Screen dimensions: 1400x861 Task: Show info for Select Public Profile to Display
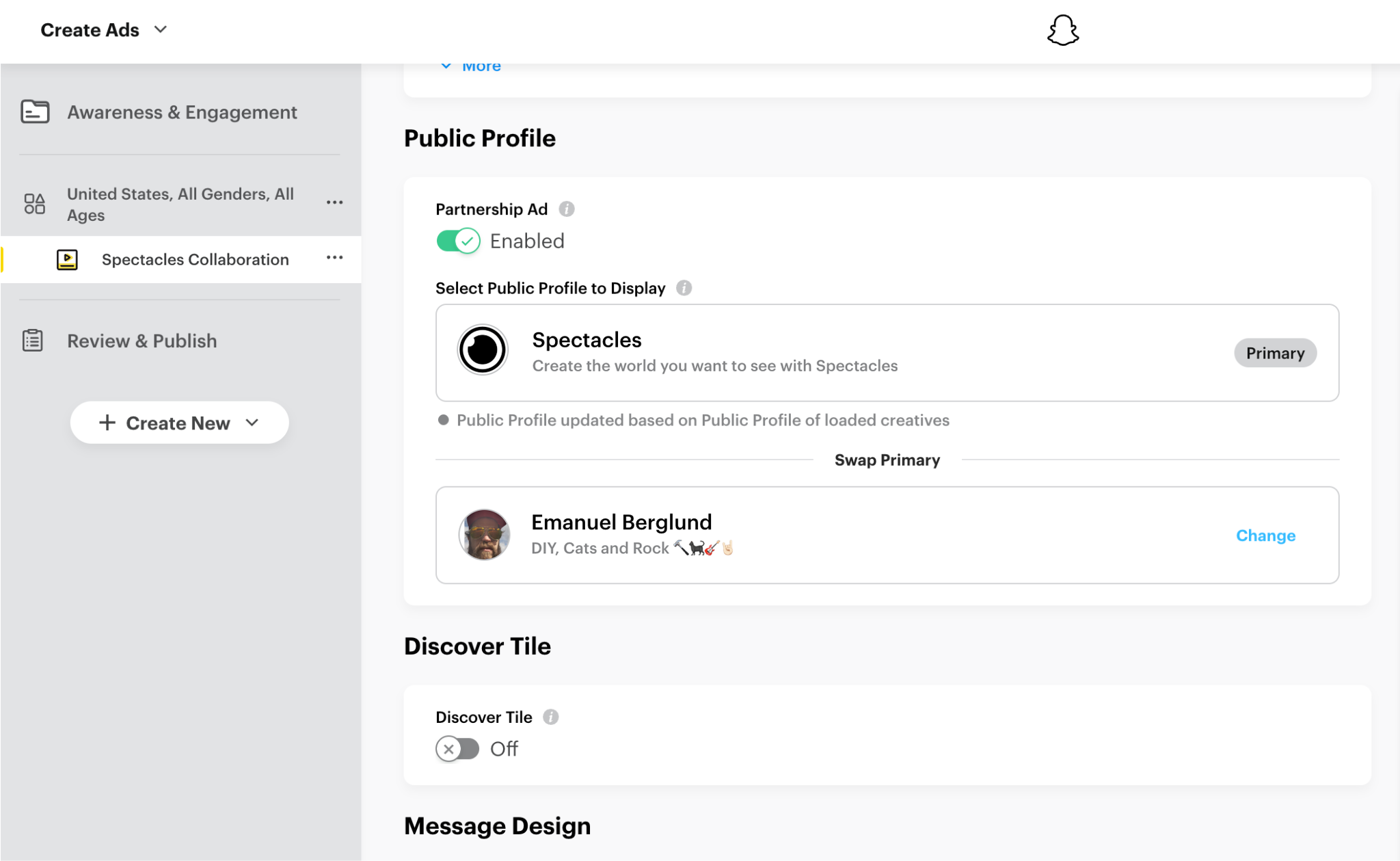click(684, 288)
